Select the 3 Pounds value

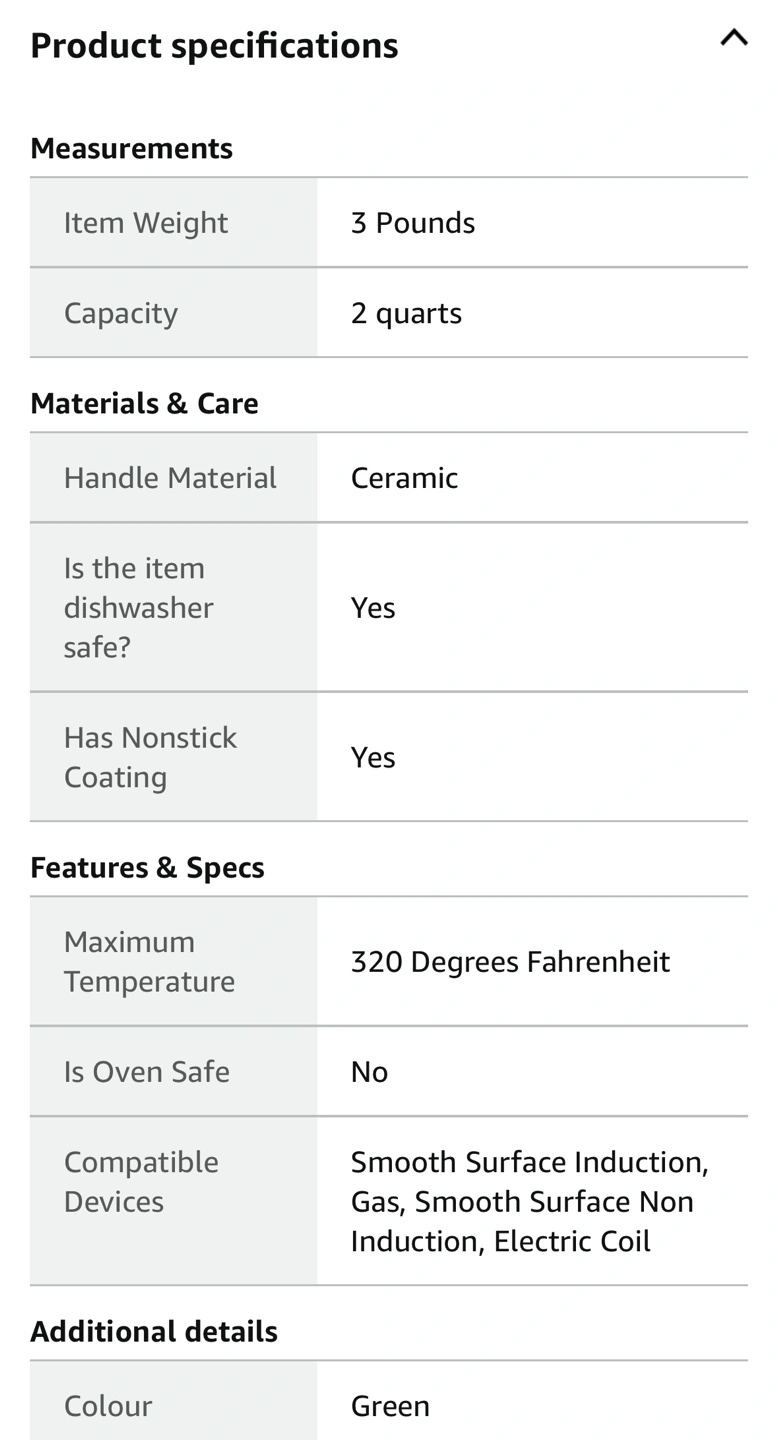point(412,223)
